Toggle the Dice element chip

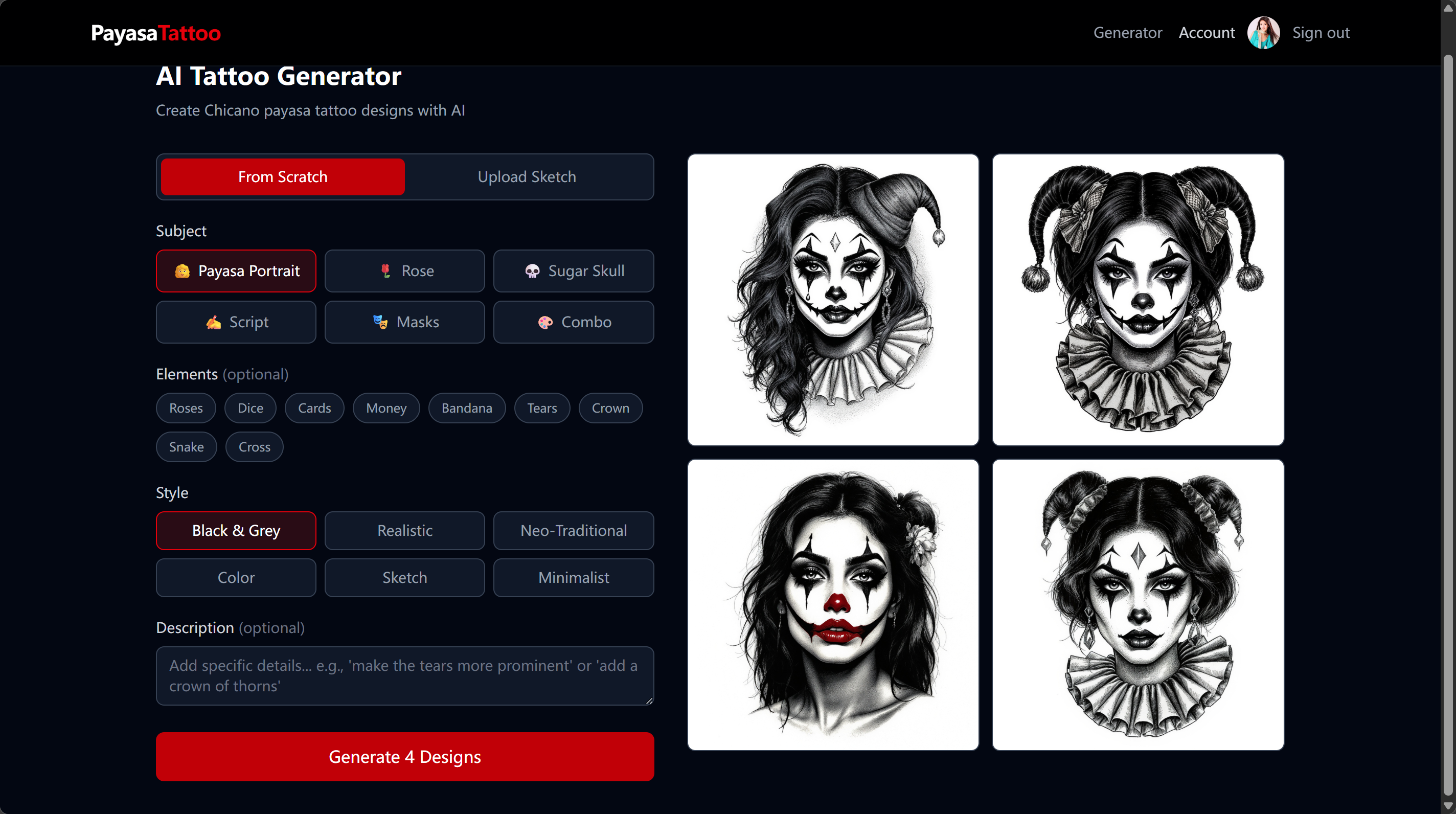[250, 408]
